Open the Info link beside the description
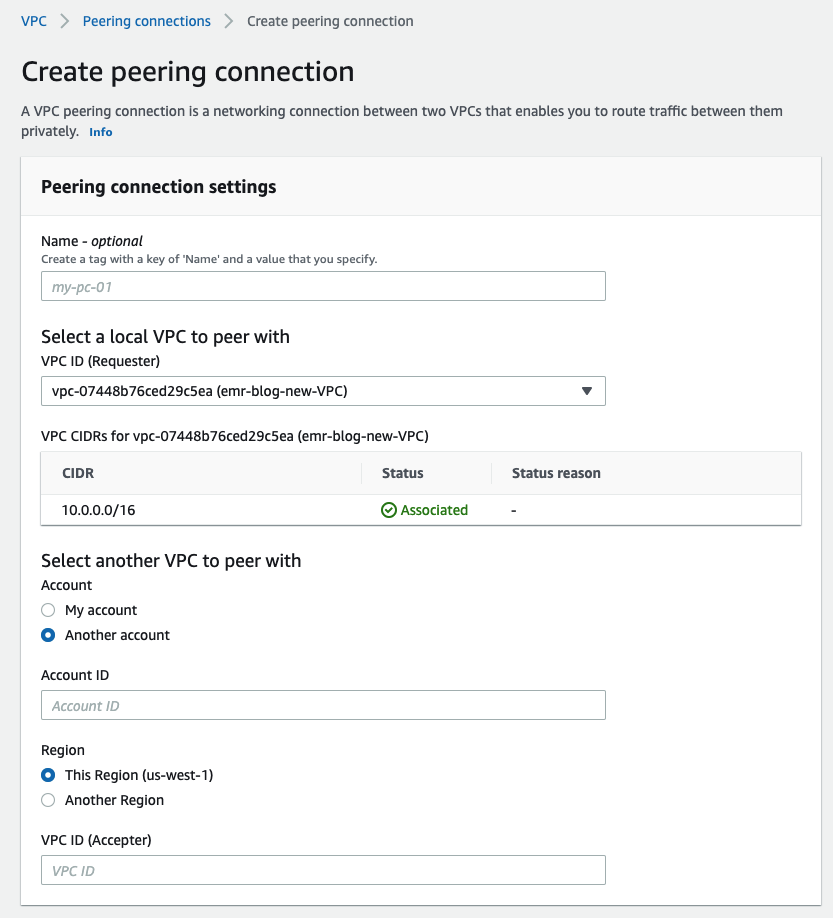This screenshot has height=918, width=833. pos(101,132)
